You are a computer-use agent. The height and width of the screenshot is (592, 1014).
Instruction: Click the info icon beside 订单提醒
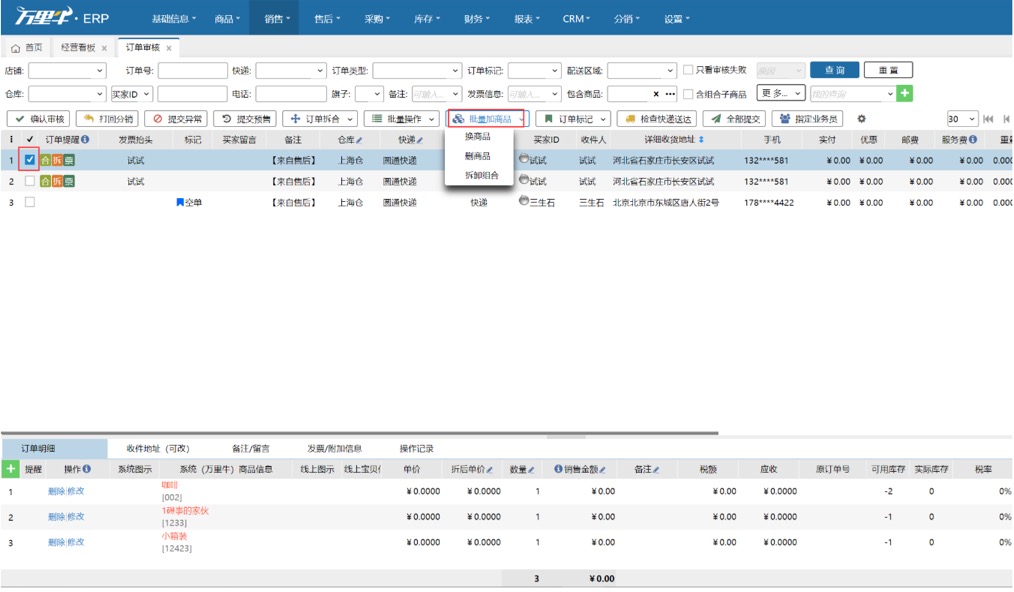tap(85, 140)
